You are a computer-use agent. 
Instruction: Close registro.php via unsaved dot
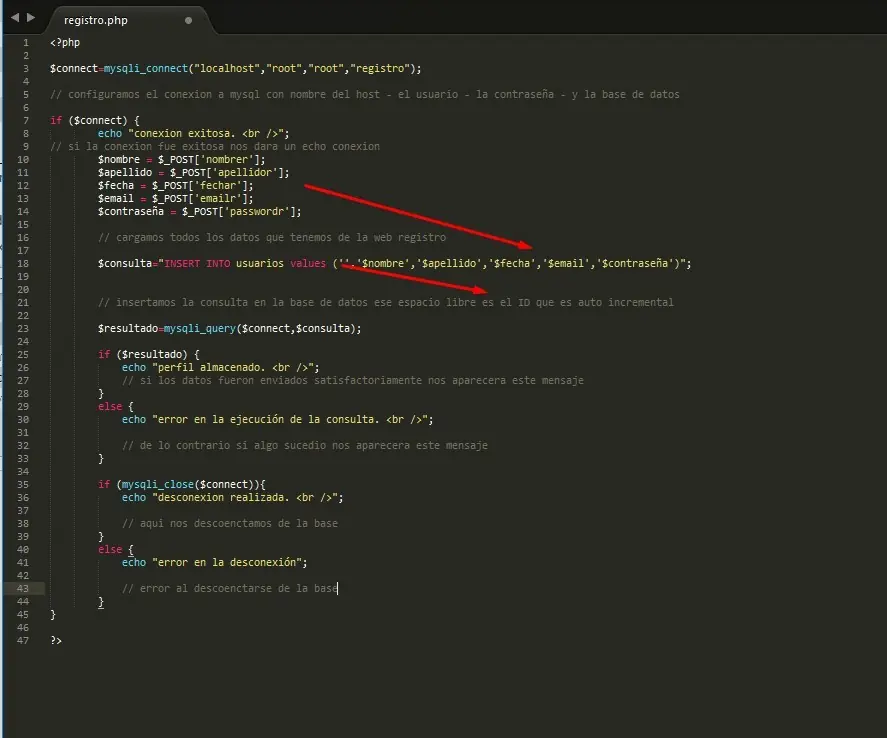coord(188,20)
